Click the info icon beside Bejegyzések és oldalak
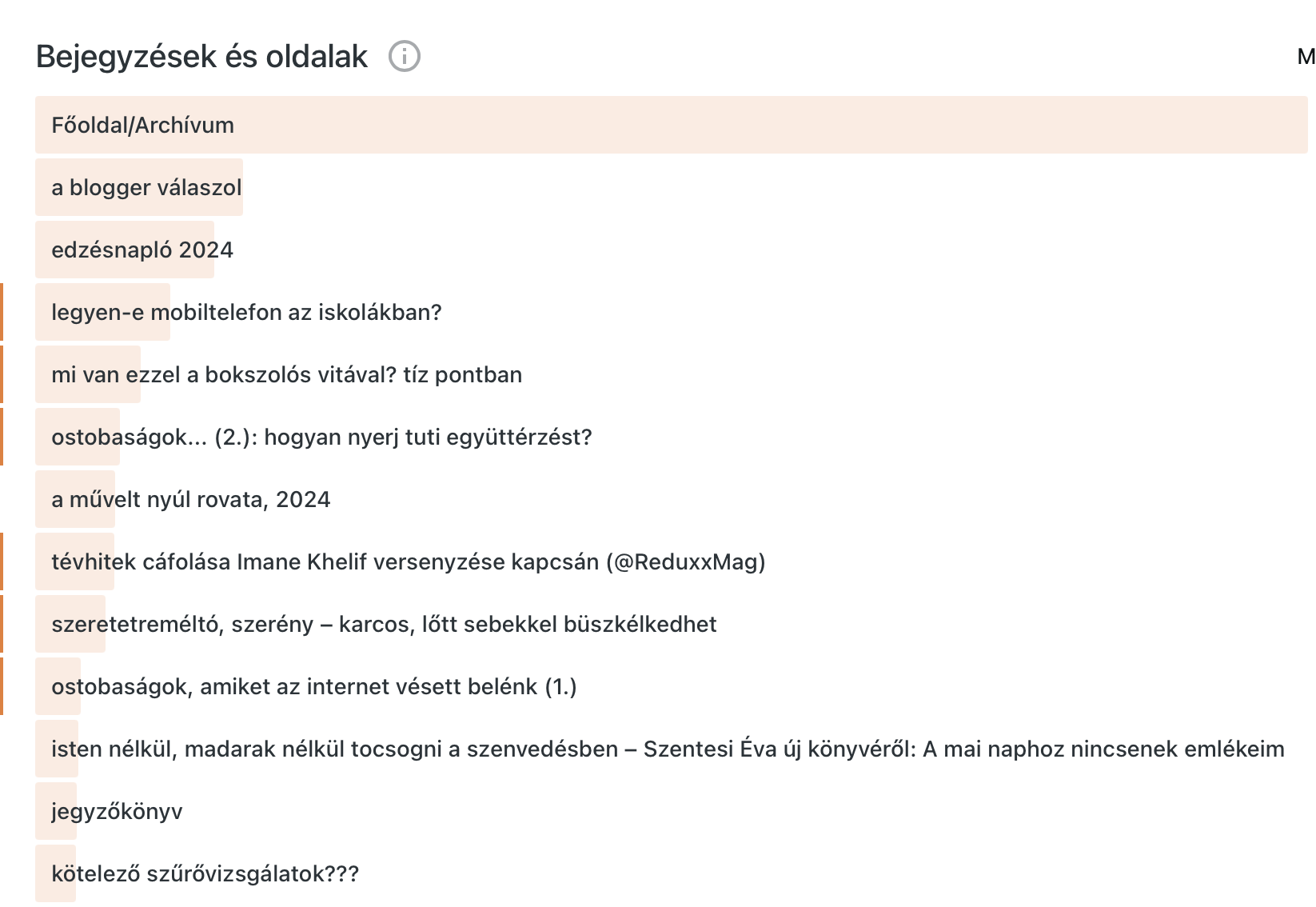Viewport: 1316px width, 907px height. (x=405, y=57)
